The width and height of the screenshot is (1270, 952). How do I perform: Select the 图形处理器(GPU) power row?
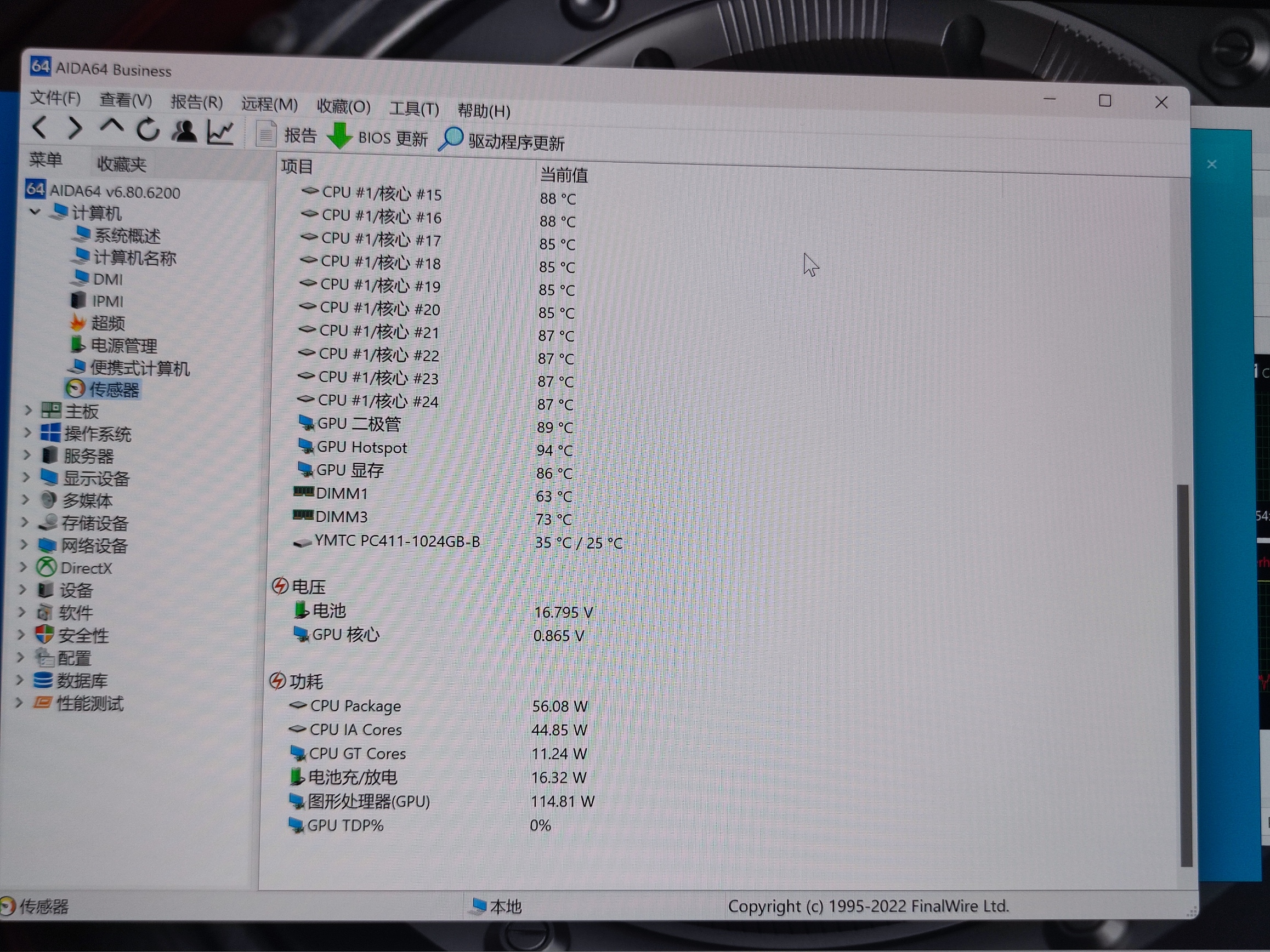pyautogui.click(x=441, y=801)
